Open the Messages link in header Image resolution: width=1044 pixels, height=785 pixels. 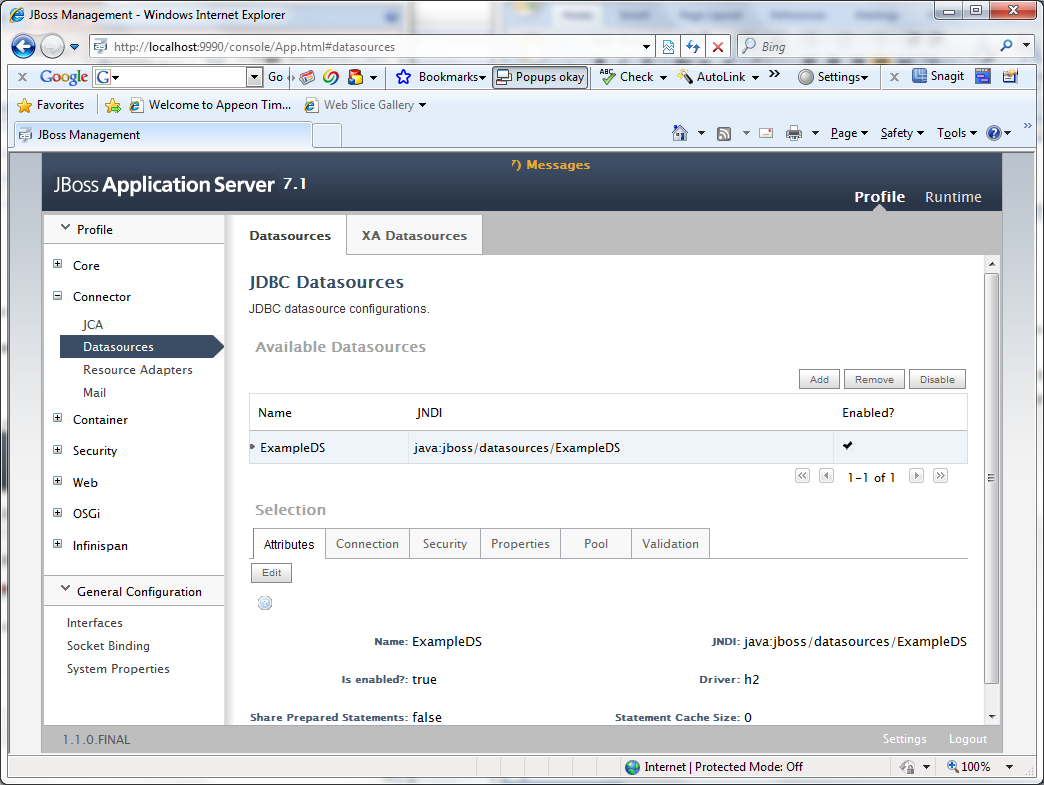[x=551, y=164]
